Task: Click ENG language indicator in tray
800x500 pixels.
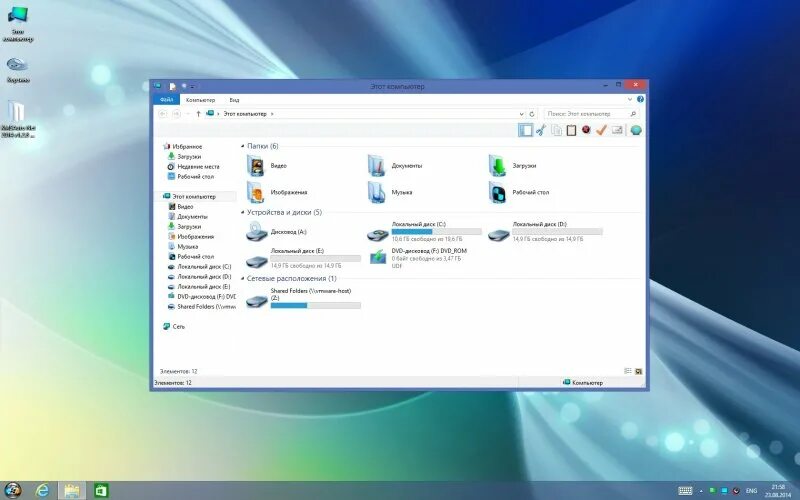Action: (752, 491)
